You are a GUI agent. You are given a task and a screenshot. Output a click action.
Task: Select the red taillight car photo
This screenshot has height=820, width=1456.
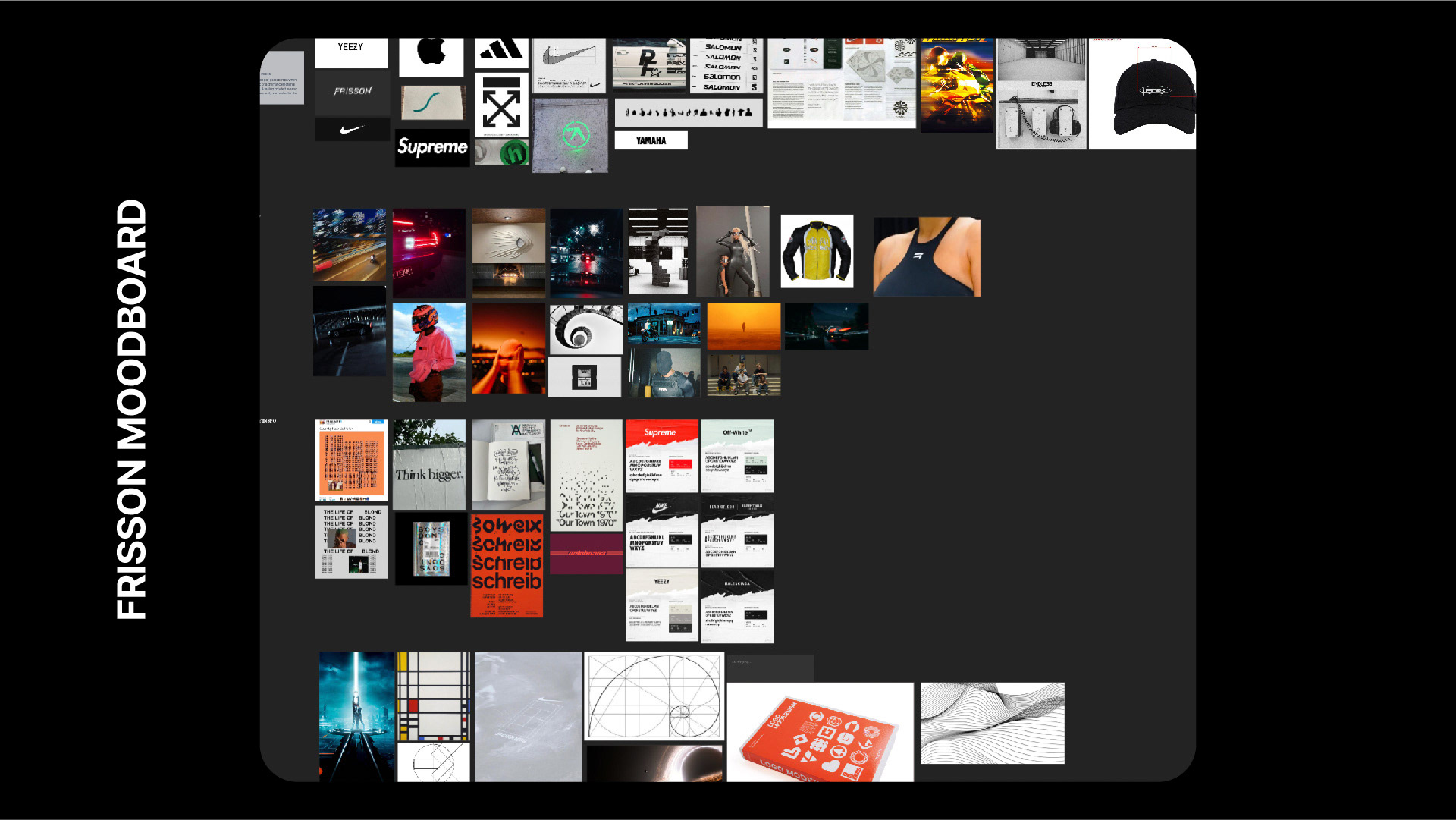(429, 253)
